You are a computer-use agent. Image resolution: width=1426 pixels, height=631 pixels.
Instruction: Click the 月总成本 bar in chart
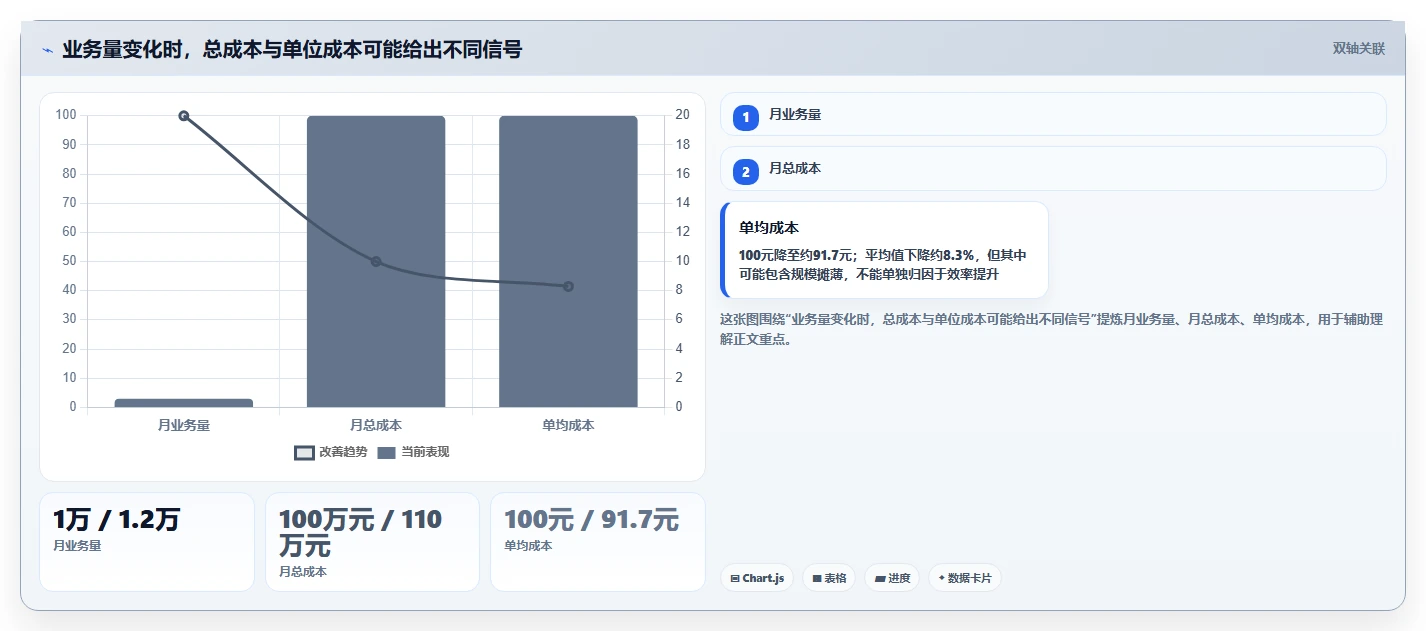click(376, 261)
